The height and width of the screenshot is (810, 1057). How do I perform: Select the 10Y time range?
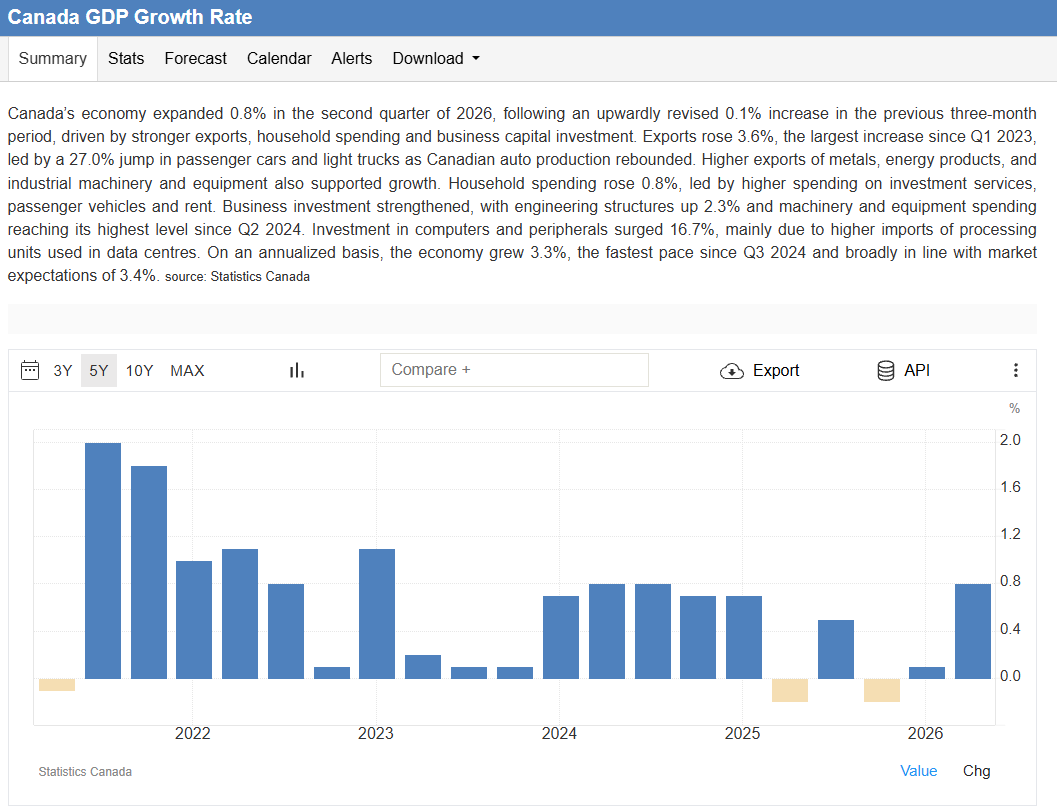pyautogui.click(x=140, y=371)
